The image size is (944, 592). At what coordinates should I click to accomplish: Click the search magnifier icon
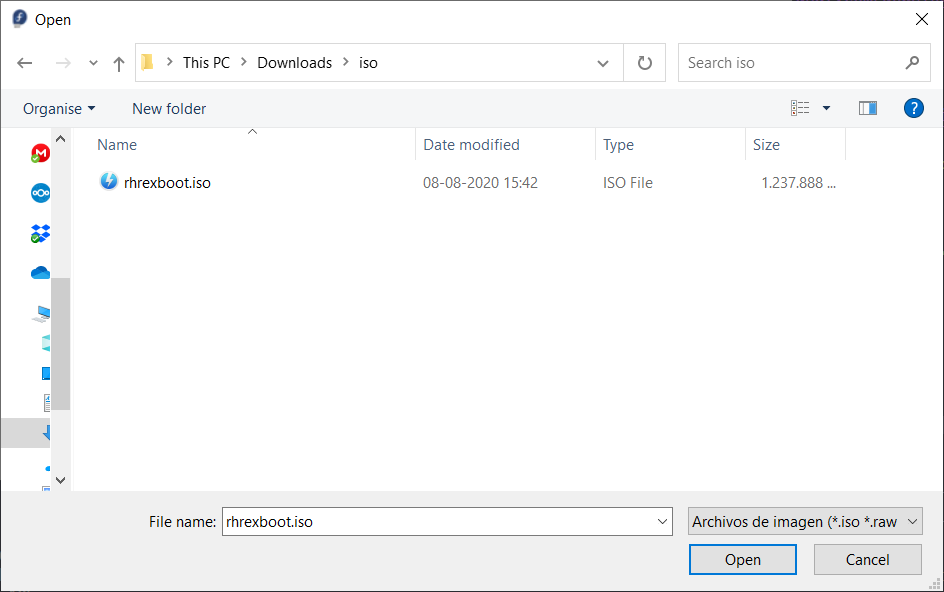tap(912, 62)
